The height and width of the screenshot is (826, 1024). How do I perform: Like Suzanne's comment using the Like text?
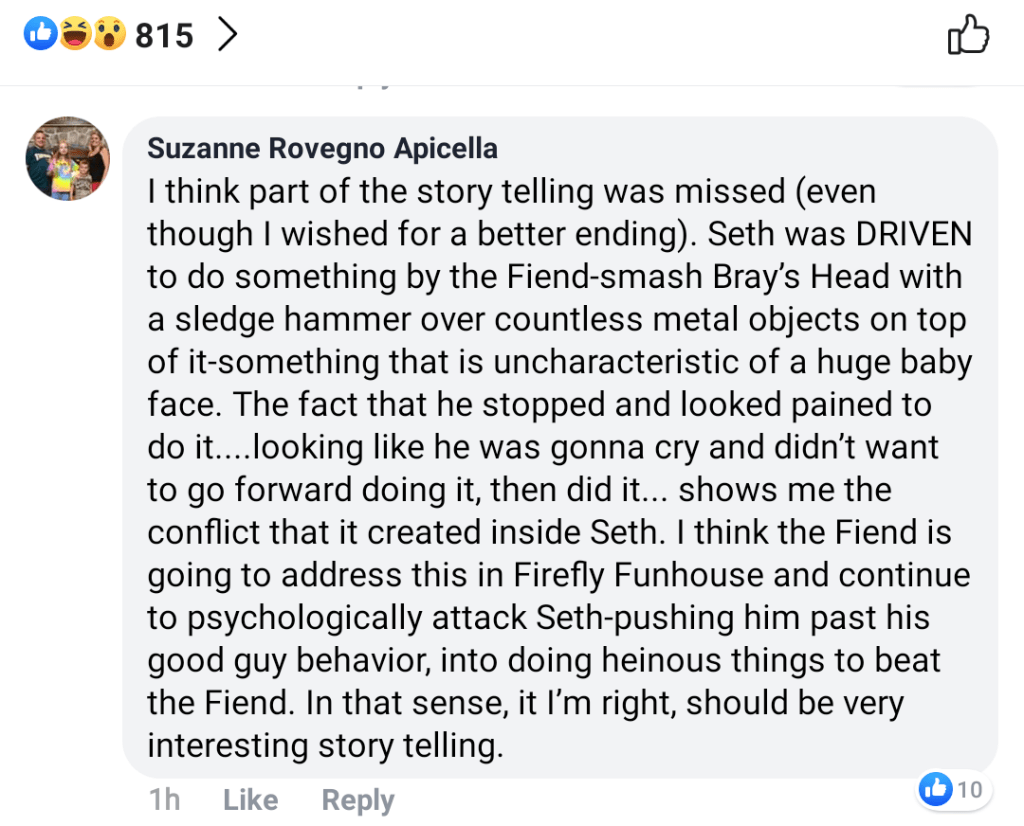[x=250, y=800]
